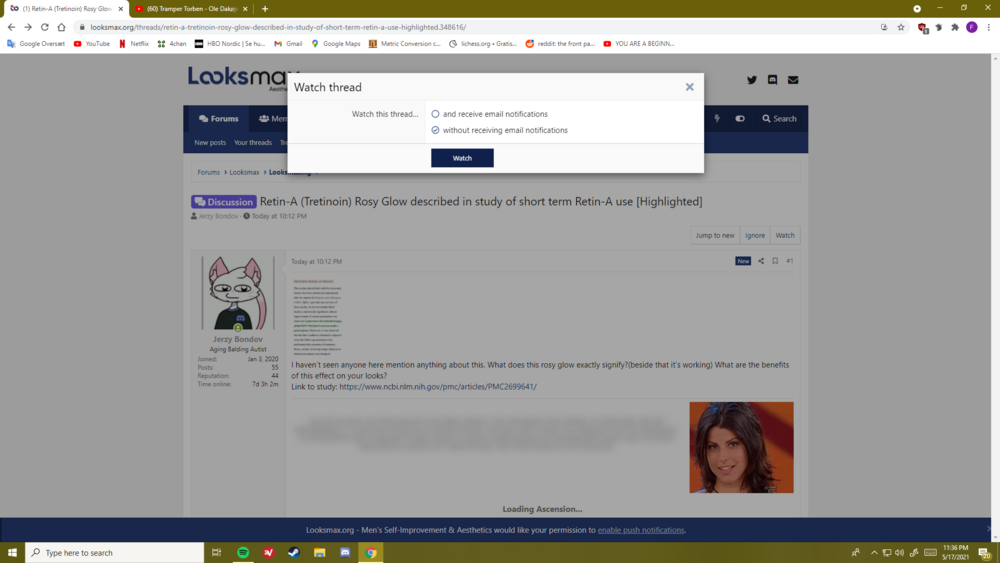Close the YouTube browser tab
This screenshot has height=563, width=1000.
(x=245, y=9)
